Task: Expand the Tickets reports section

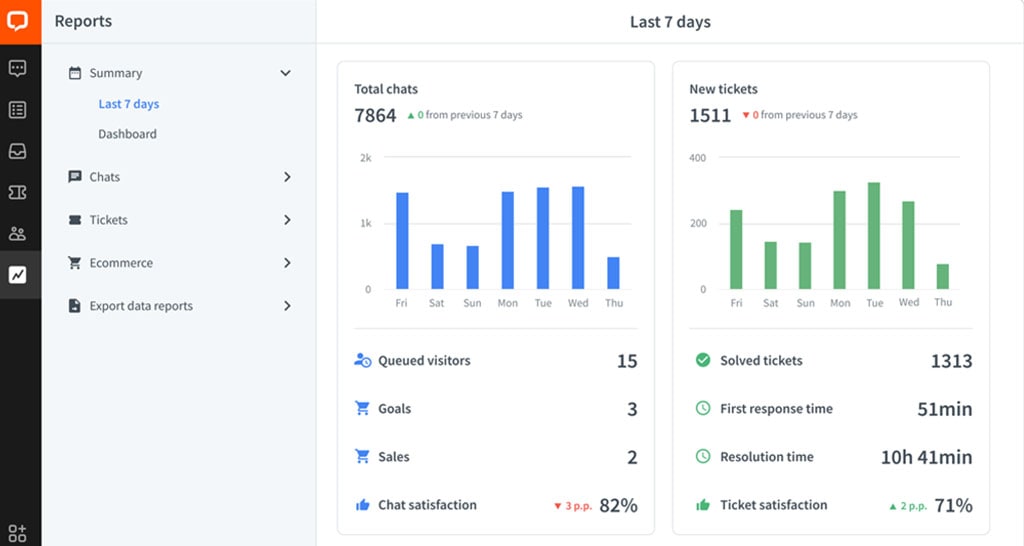Action: coord(287,220)
